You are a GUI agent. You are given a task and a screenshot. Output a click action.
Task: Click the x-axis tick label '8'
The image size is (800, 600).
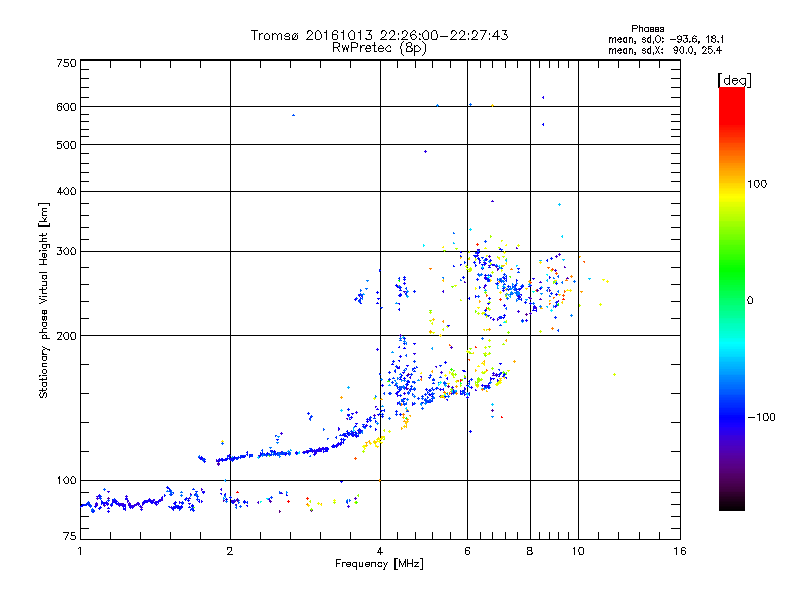click(530, 551)
